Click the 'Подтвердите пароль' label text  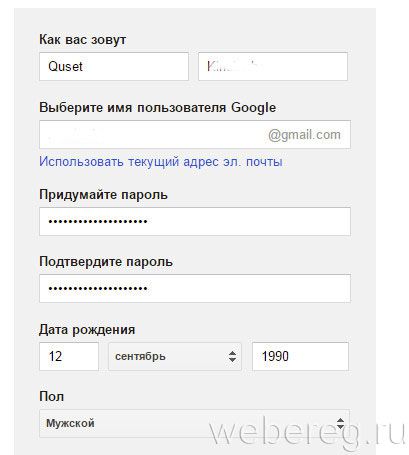[106, 262]
